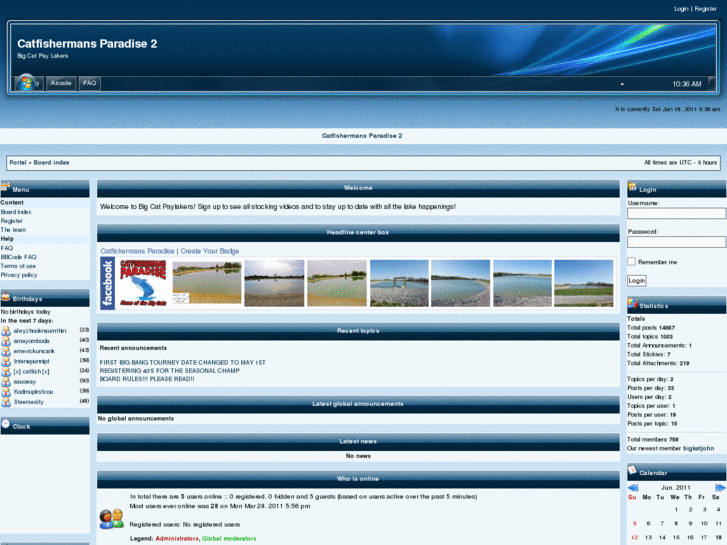This screenshot has height=545, width=727.
Task: Open the first lake photo thumbnail
Action: [207, 282]
